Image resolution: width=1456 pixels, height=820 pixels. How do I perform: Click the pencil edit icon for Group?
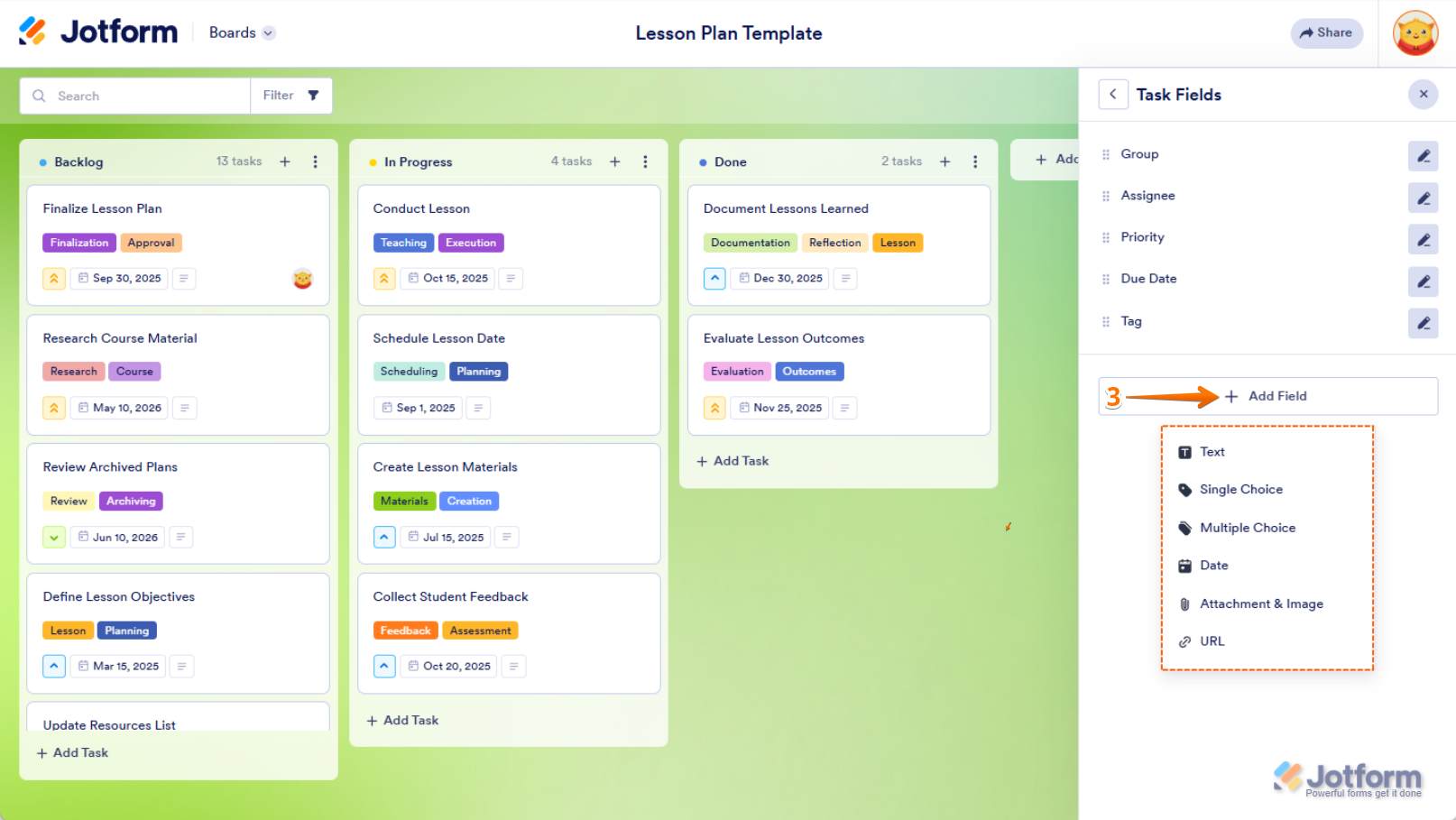pyautogui.click(x=1423, y=156)
